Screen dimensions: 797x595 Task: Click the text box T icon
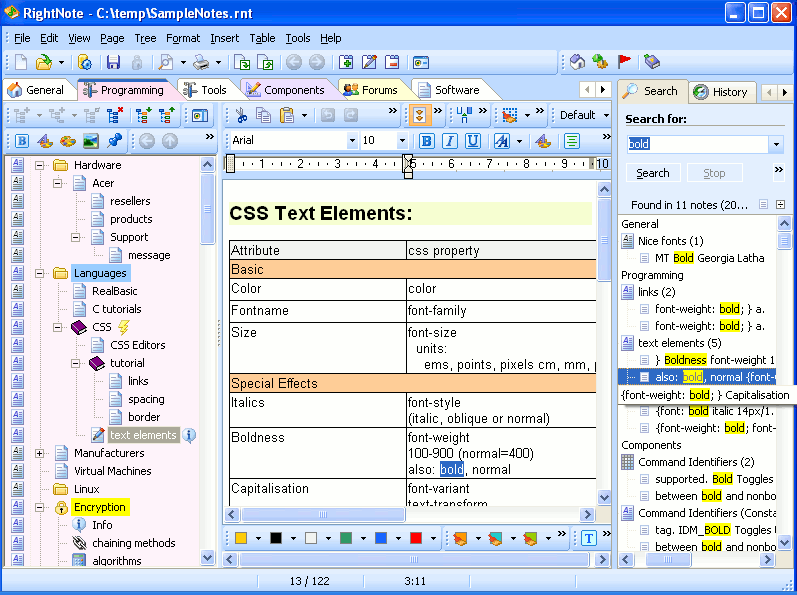tap(589, 538)
